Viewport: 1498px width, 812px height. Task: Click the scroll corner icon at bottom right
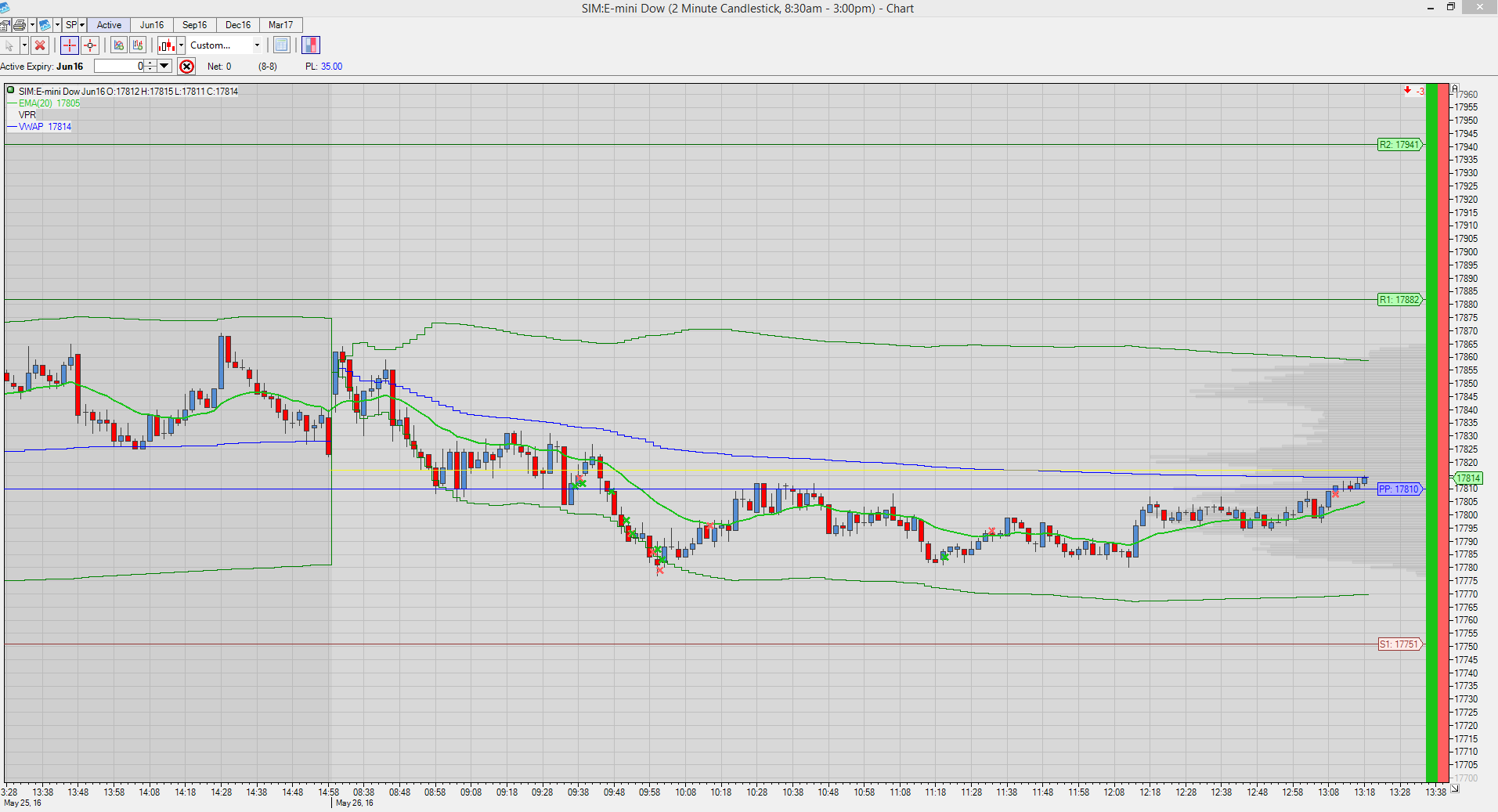point(1455,789)
